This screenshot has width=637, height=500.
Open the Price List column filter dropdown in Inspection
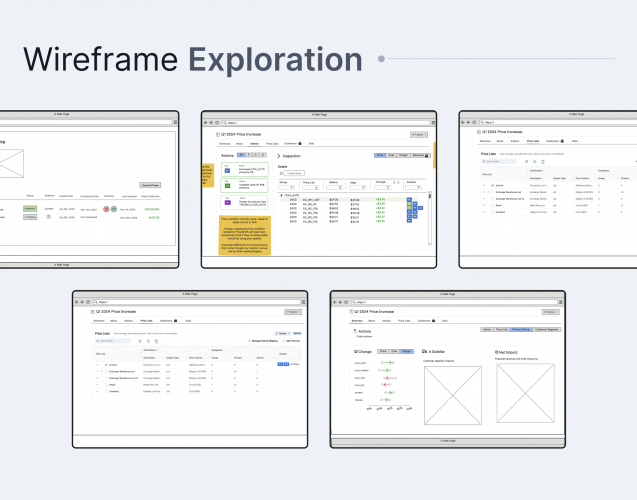click(311, 188)
